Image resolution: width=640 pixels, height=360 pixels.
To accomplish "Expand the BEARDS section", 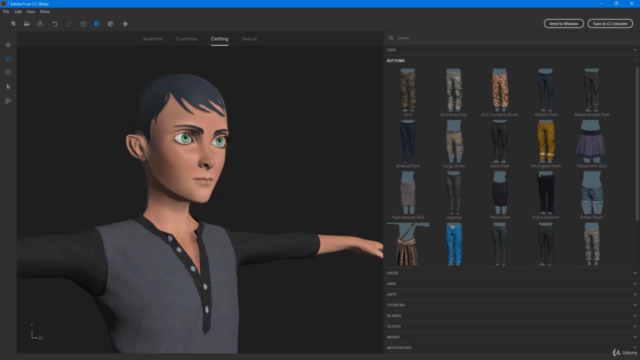I will click(511, 316).
